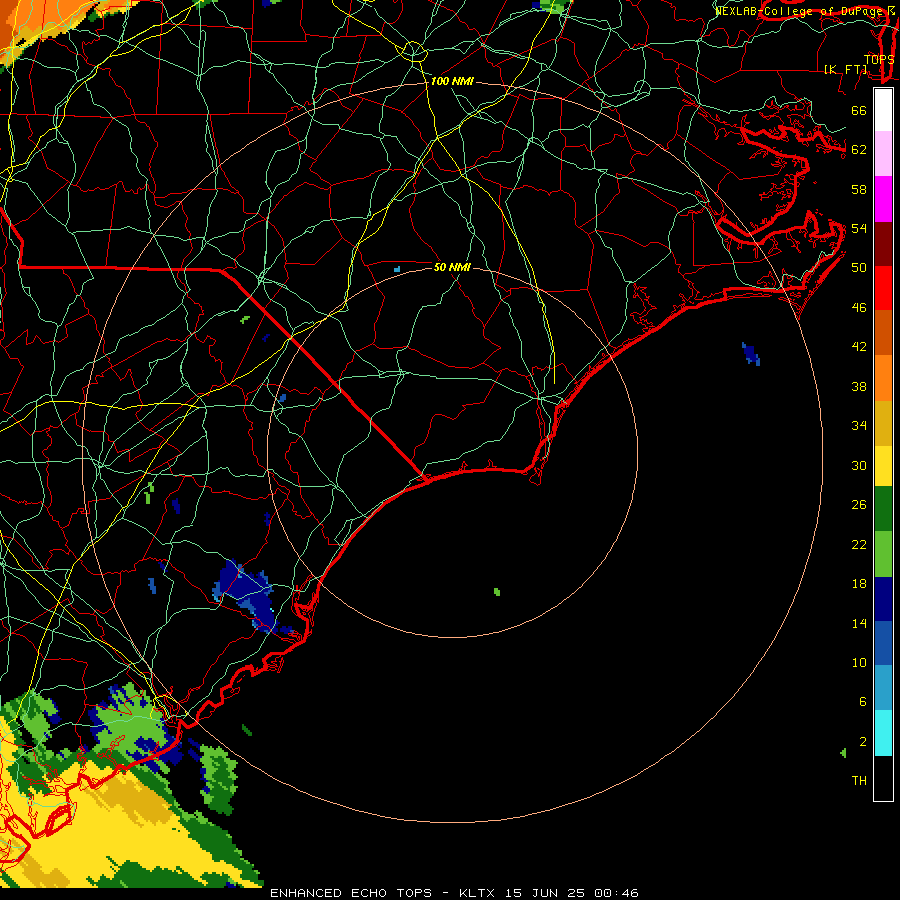Pick the magenta segment of the color scale
Screen dimensions: 900x900
click(883, 199)
